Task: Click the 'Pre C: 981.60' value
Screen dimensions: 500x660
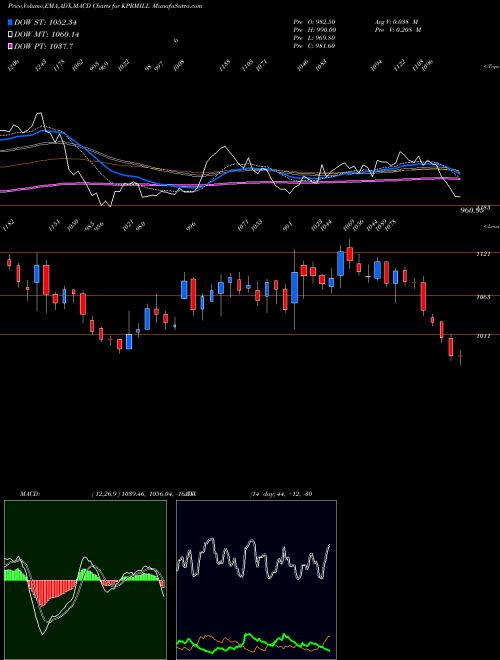Action: click(314, 46)
